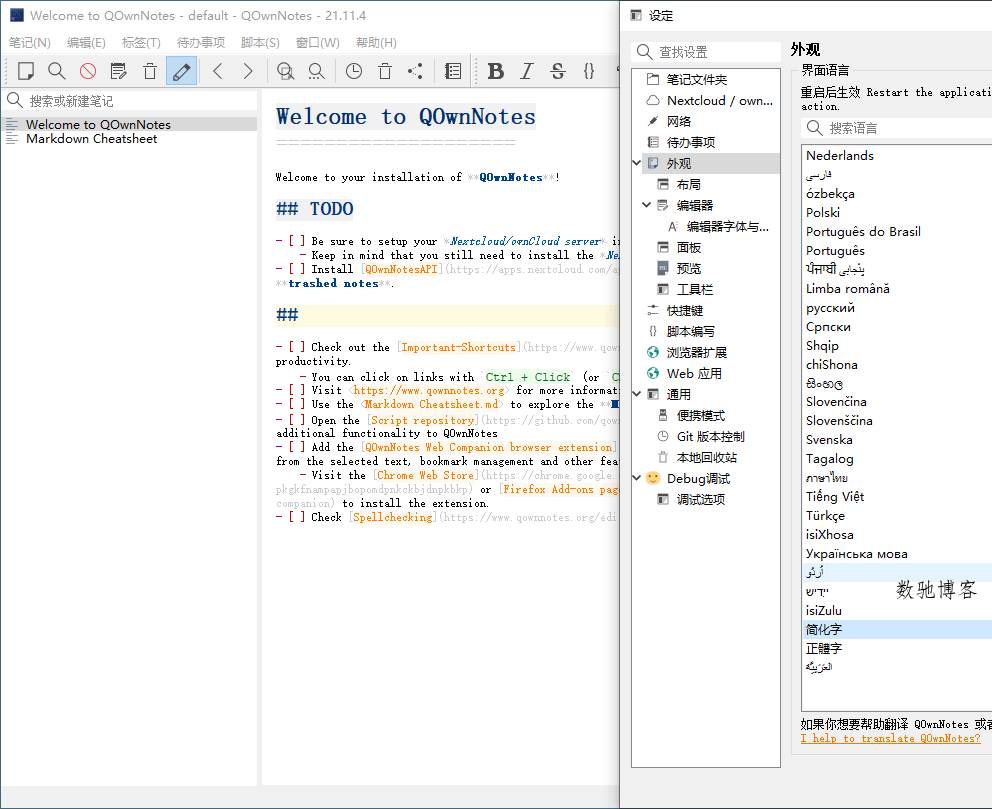Select Git 版本控制 settings item

(710, 436)
